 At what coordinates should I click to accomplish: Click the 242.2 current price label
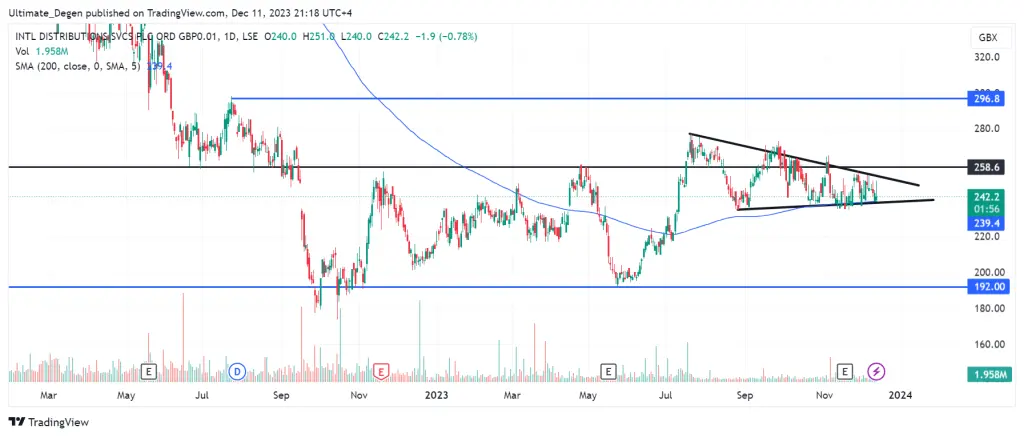[988, 197]
